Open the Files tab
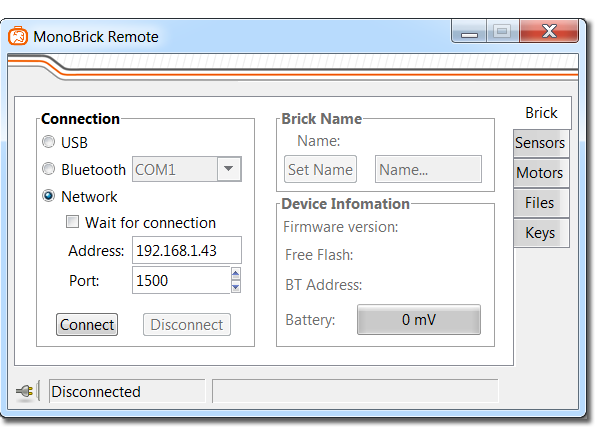595x446 pixels. tap(540, 203)
